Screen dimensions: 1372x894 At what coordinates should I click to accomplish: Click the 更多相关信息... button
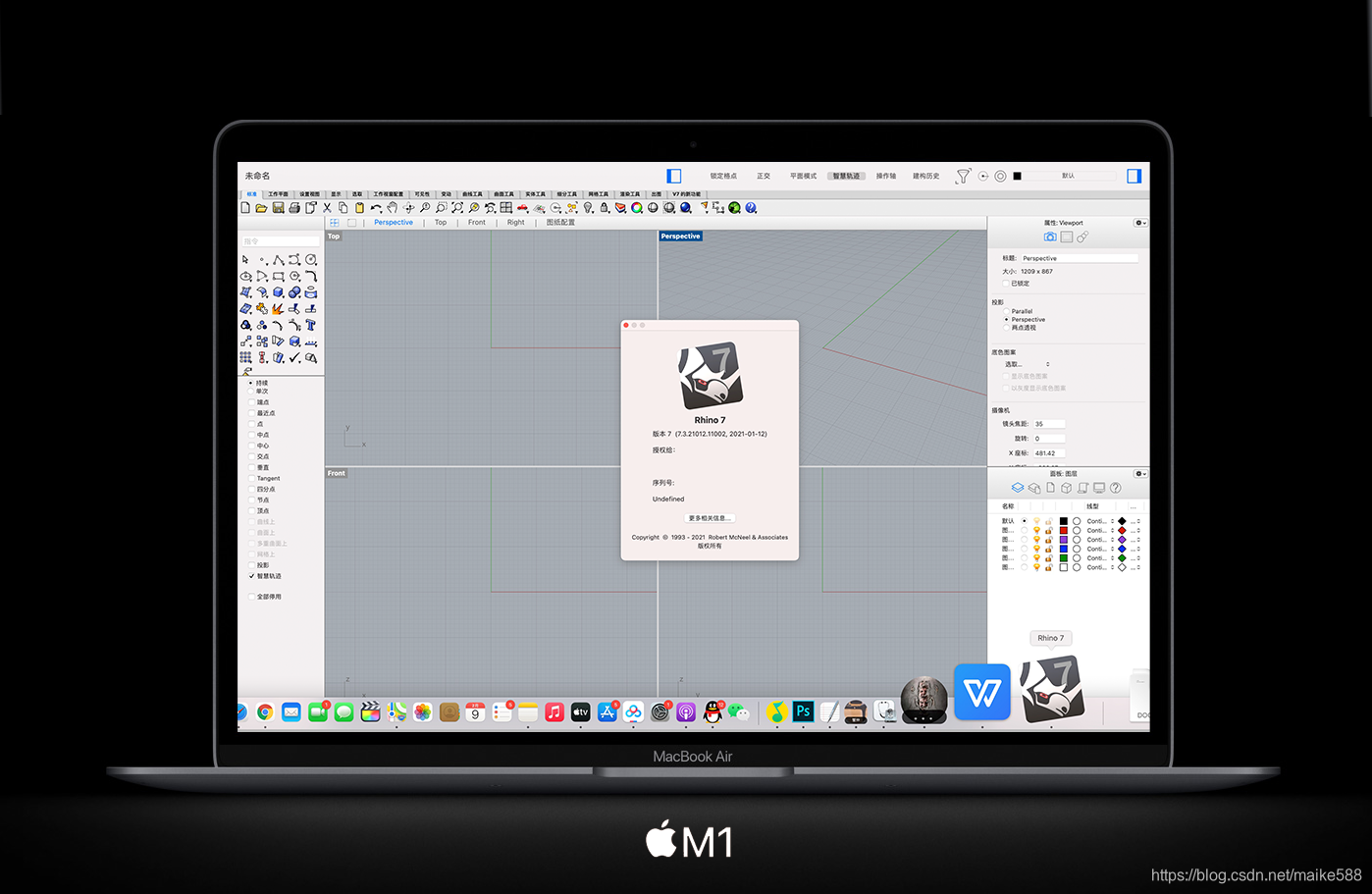pos(710,518)
